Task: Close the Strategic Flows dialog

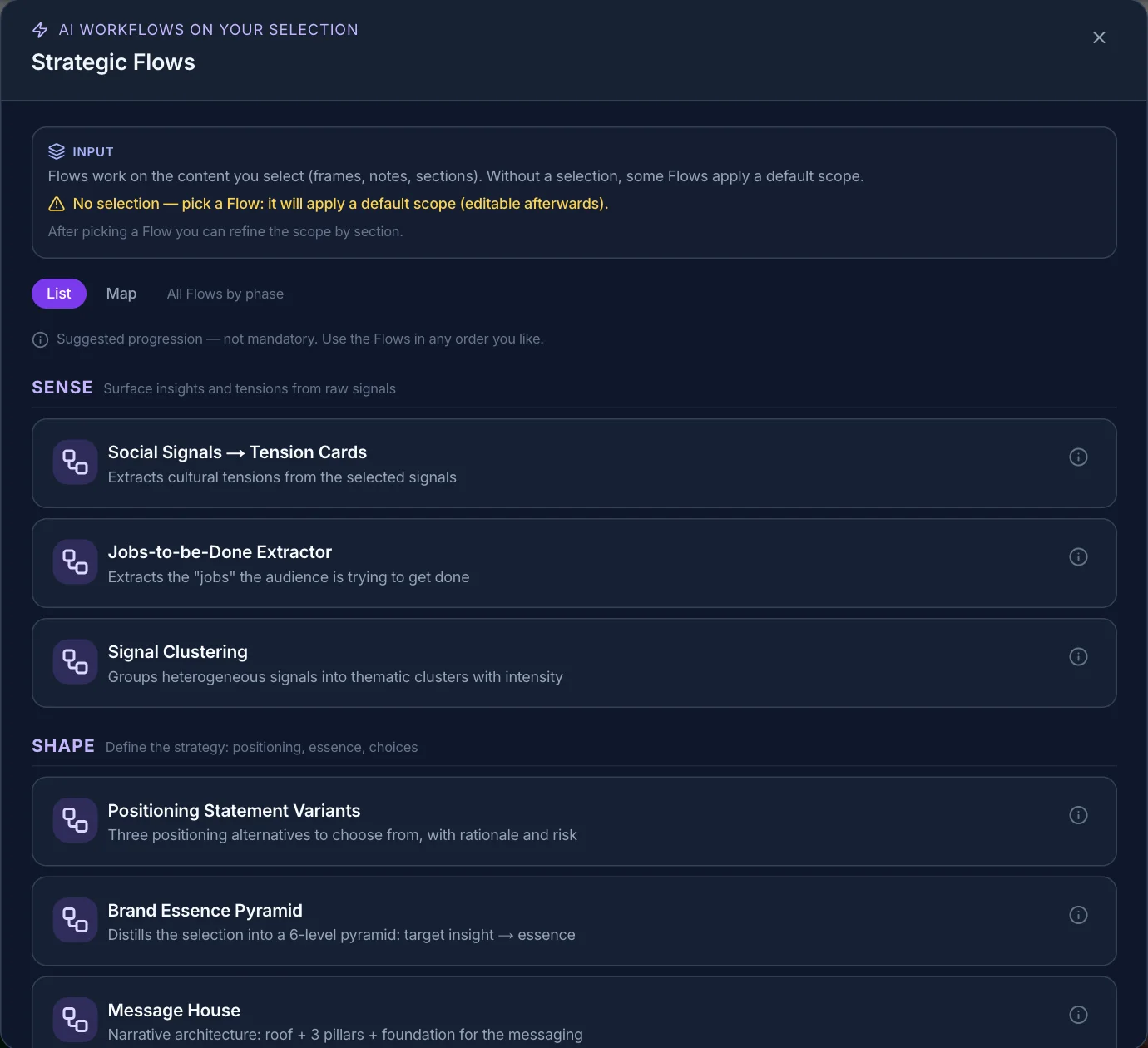Action: pyautogui.click(x=1099, y=37)
